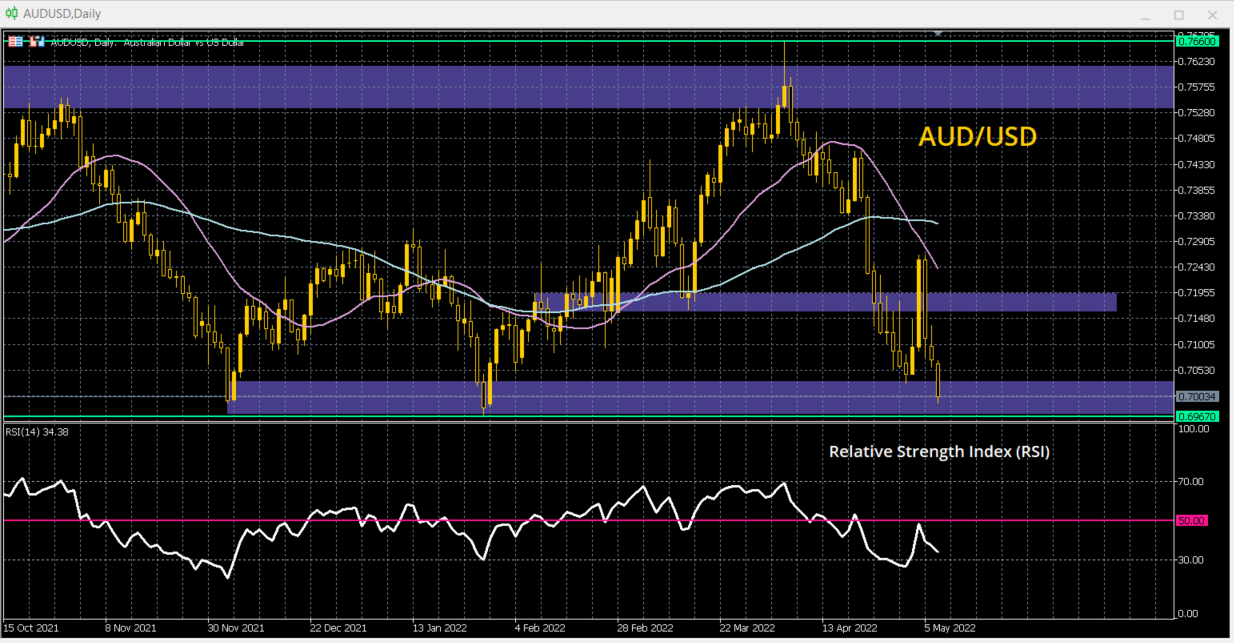
Task: Select the middle purple zone near 0.71955
Action: pos(825,302)
